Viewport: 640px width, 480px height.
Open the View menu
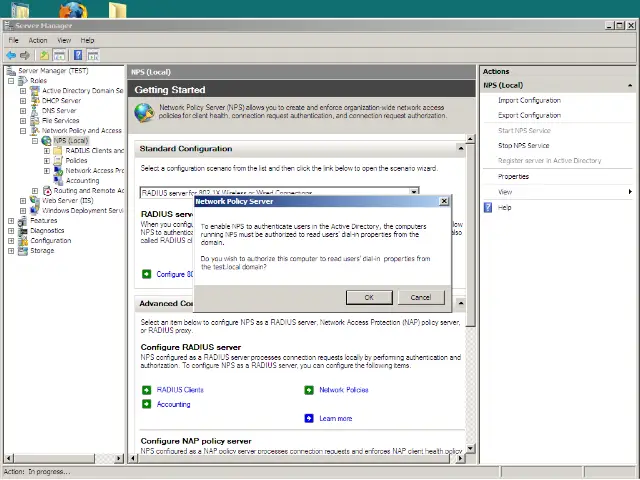64,40
